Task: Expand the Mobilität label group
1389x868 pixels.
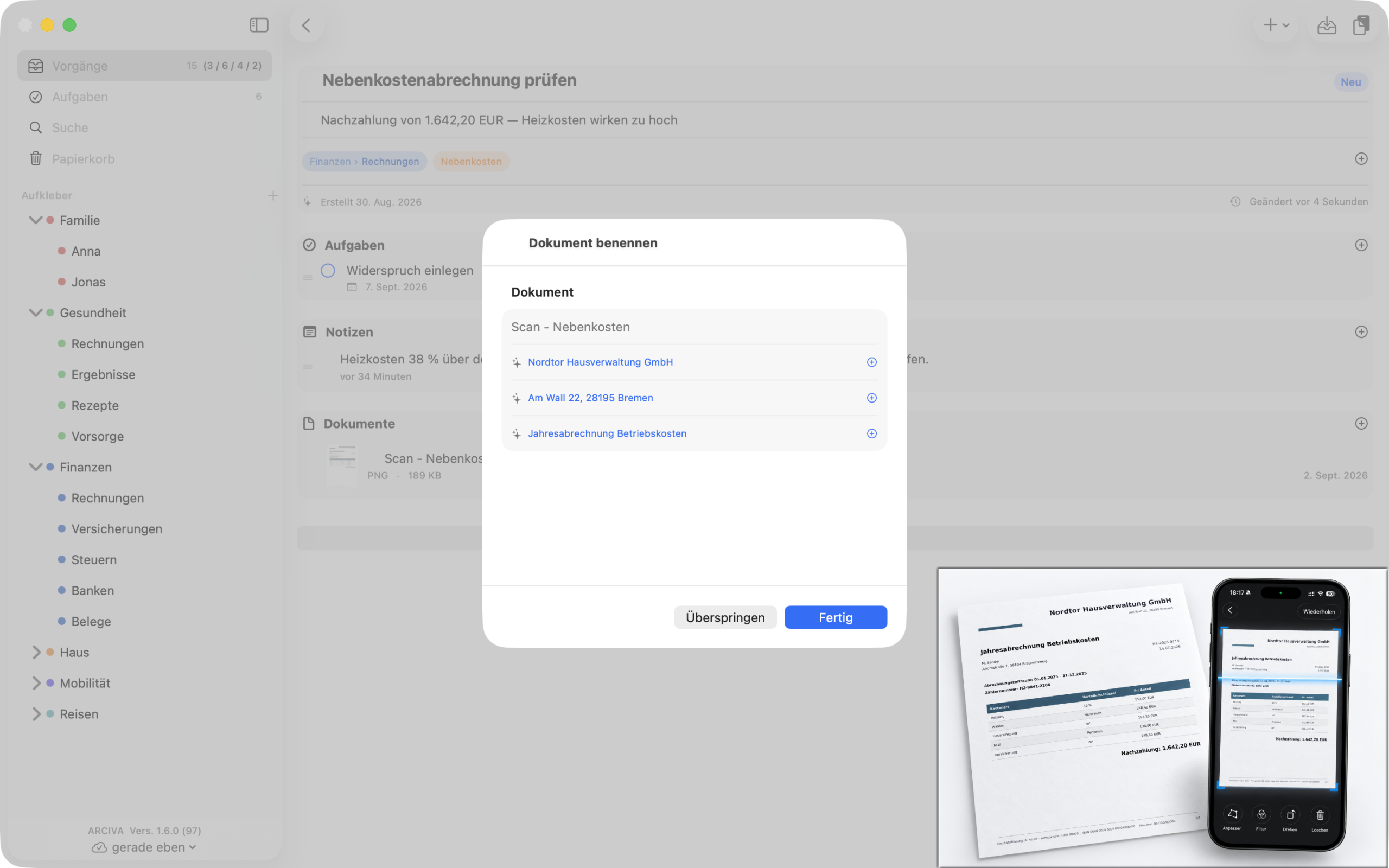Action: (36, 683)
